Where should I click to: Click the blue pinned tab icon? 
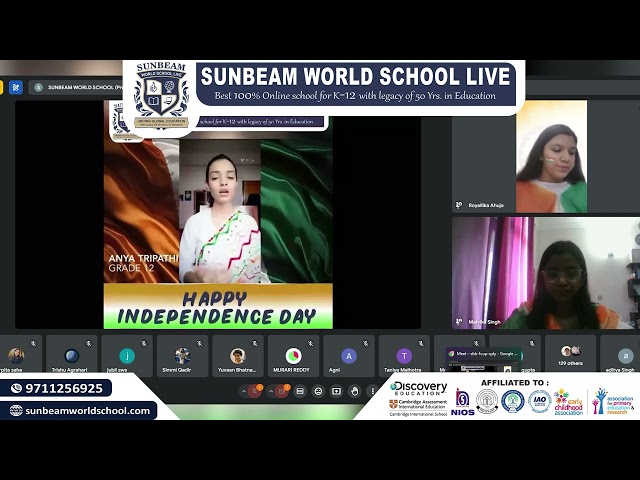tap(16, 87)
